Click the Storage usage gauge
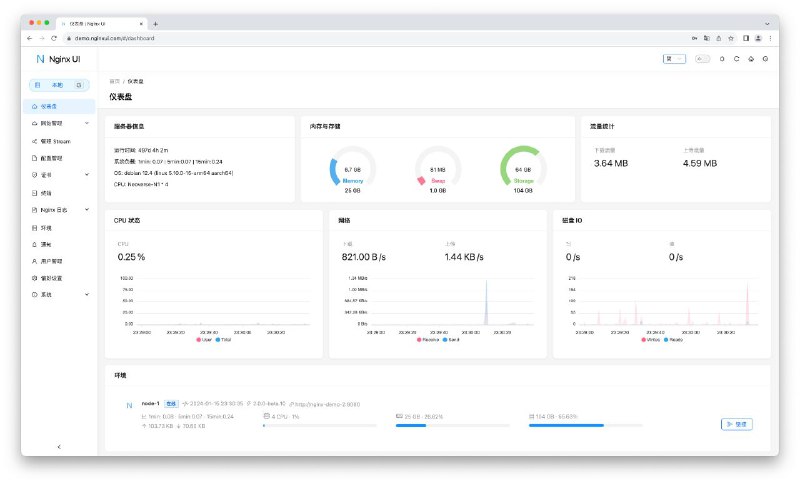This screenshot has height=484, width=800. tap(523, 169)
